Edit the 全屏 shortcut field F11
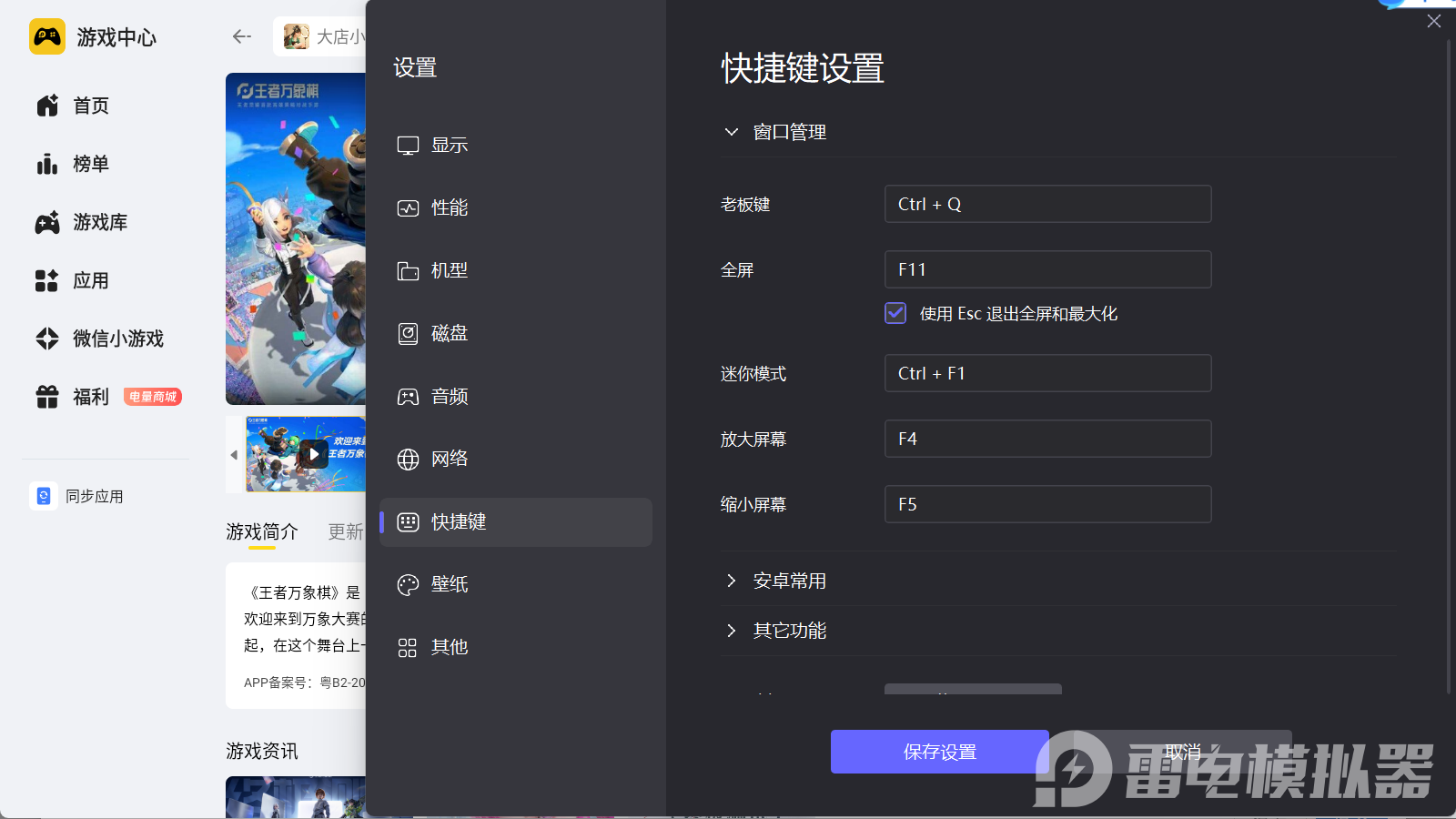 (1047, 269)
